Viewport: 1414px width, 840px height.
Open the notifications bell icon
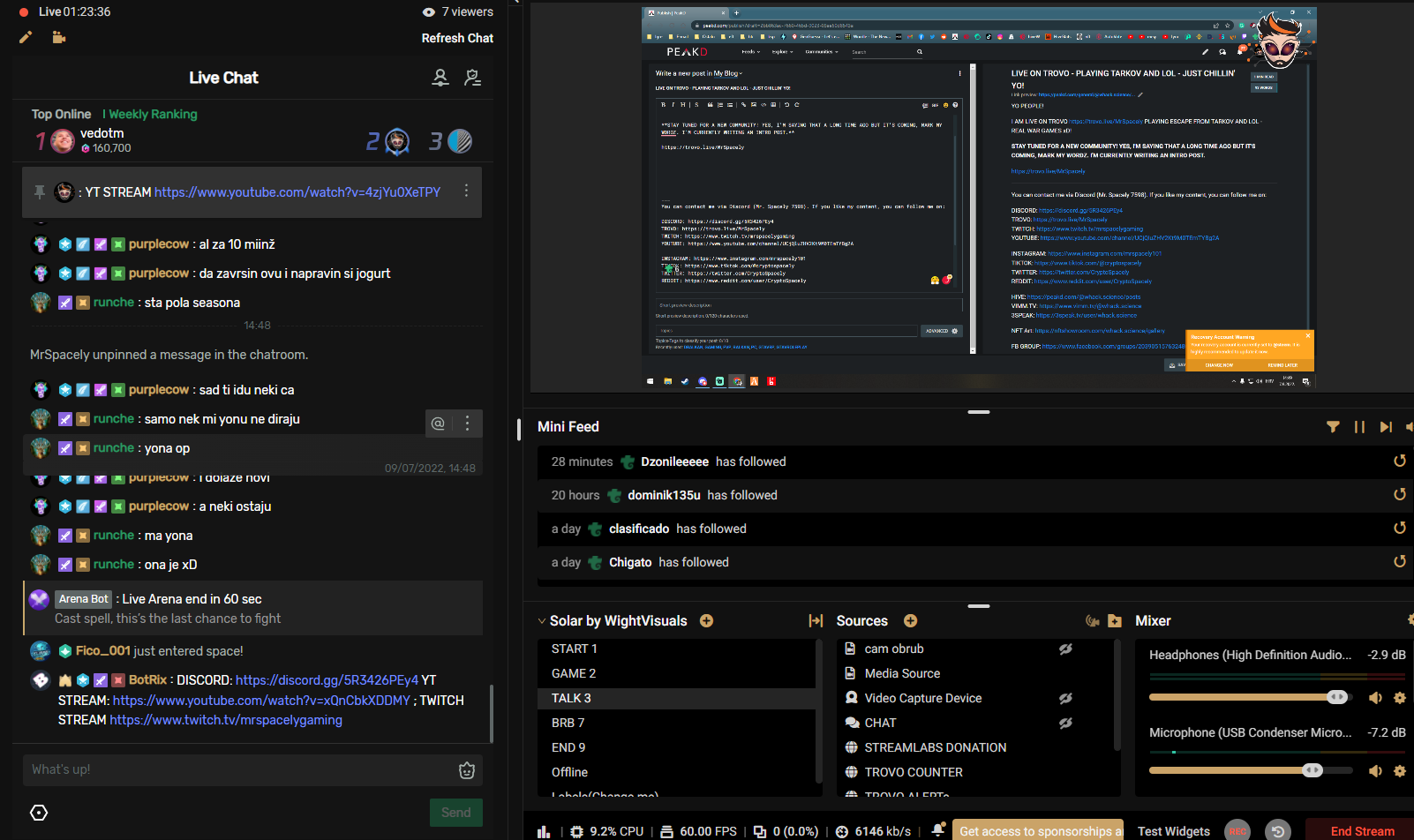[x=938, y=829]
